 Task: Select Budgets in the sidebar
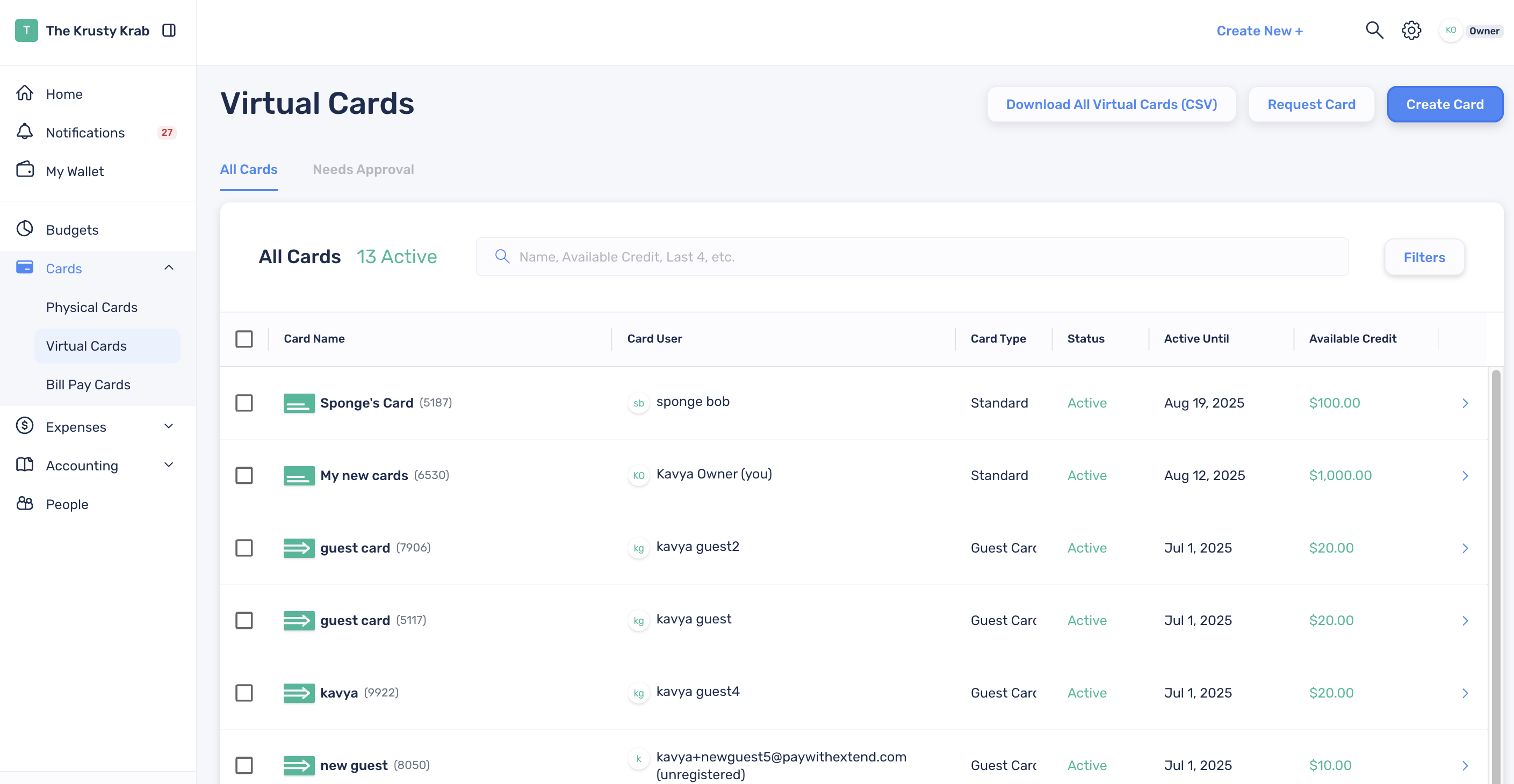(71, 230)
